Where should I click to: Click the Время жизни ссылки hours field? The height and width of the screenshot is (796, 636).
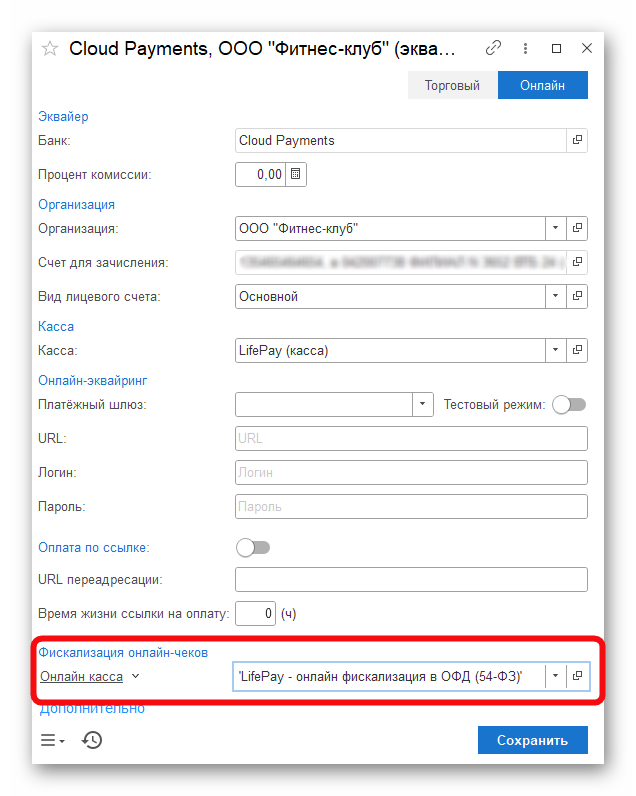coord(255,613)
